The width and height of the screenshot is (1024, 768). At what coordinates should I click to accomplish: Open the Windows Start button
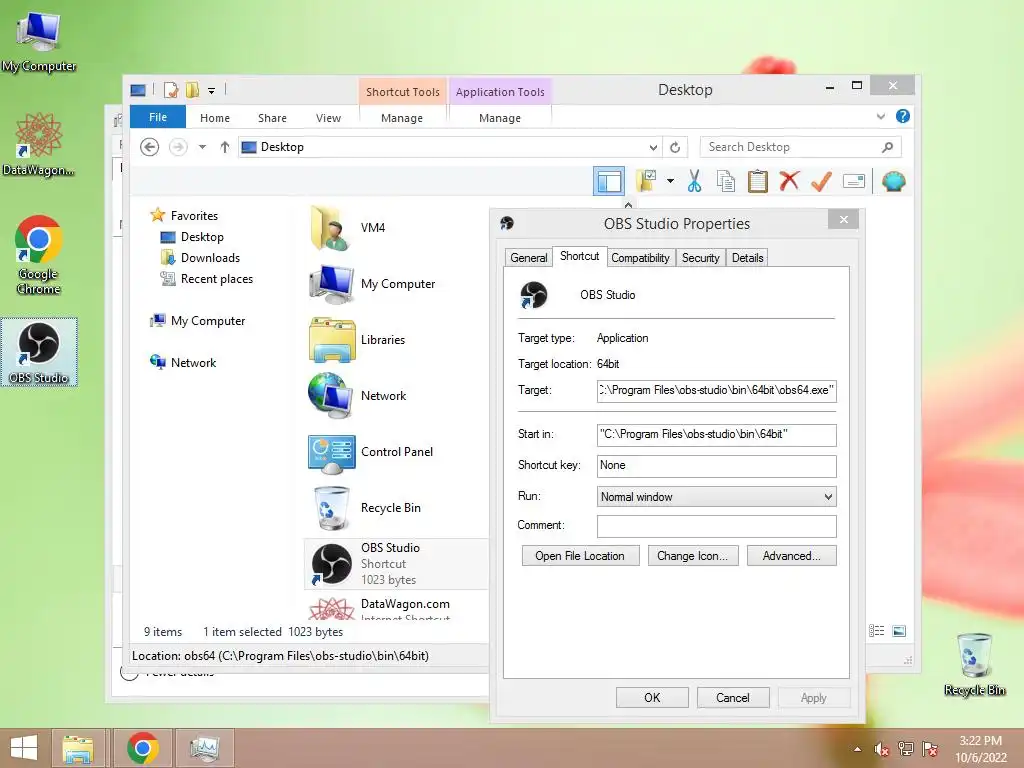[24, 748]
